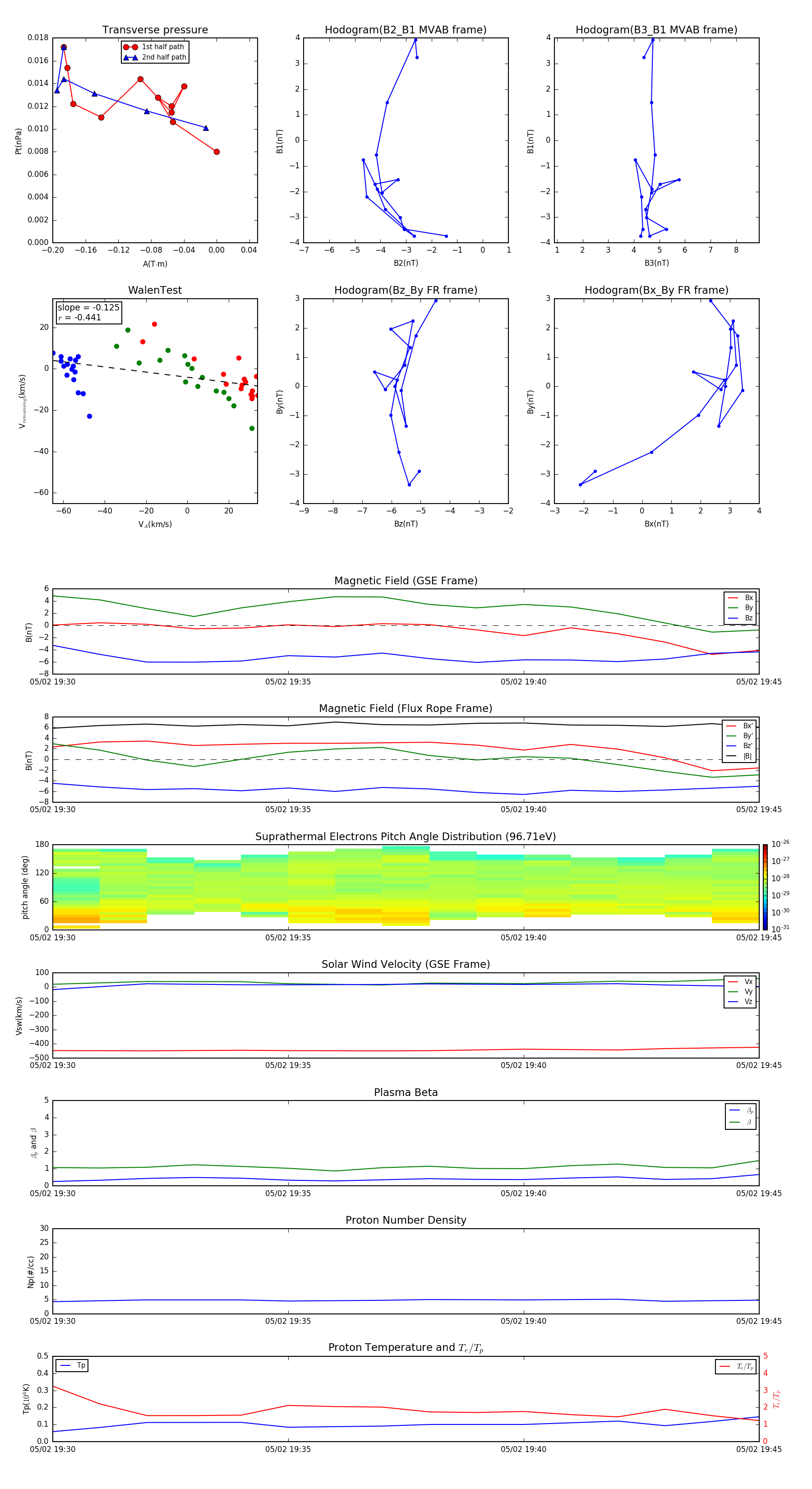The image size is (812, 1489).
Task: Click the 'Hodogram(B3_B1 MVAB frame)' title
Action: pos(656,30)
